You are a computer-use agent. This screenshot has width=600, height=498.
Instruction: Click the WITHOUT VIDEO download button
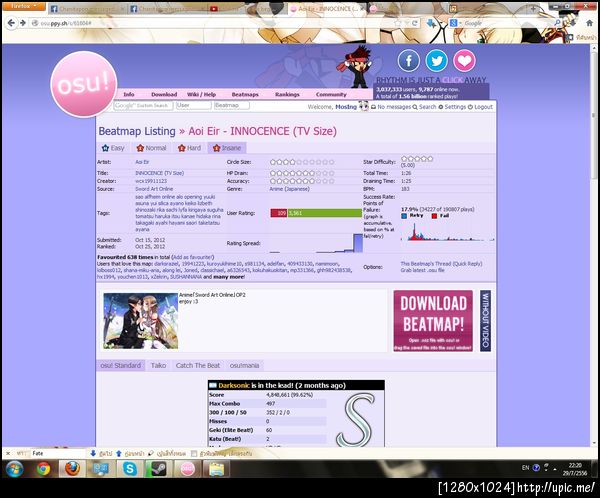(485, 321)
